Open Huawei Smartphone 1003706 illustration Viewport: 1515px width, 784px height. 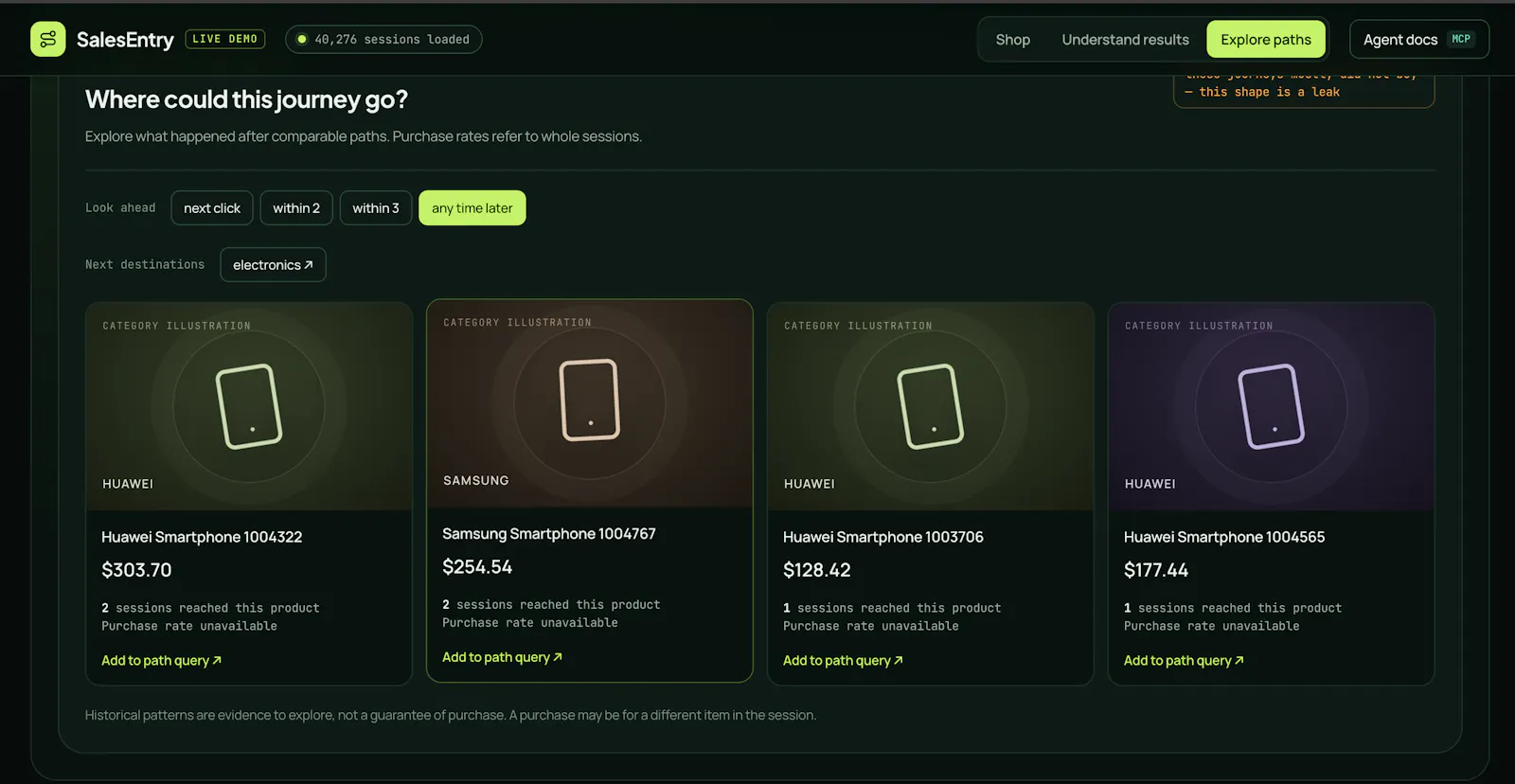coord(930,406)
